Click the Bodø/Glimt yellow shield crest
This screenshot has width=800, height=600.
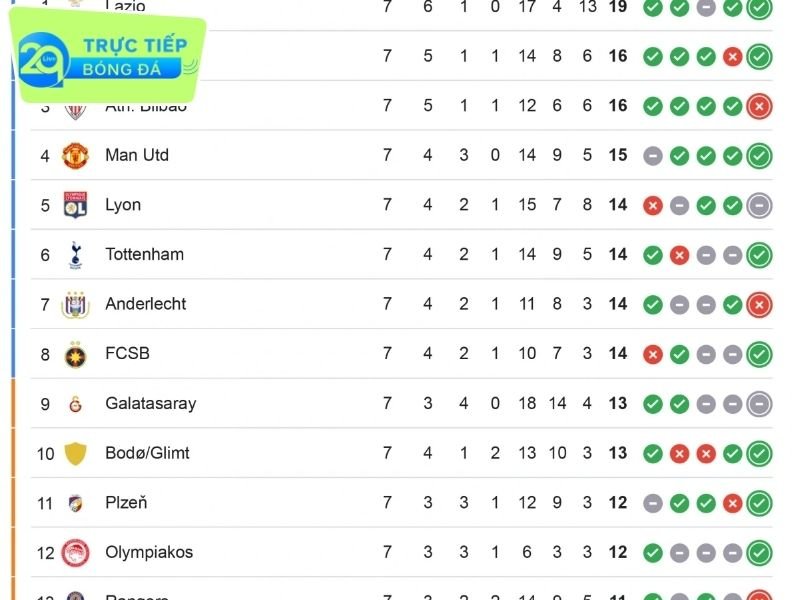click(75, 453)
